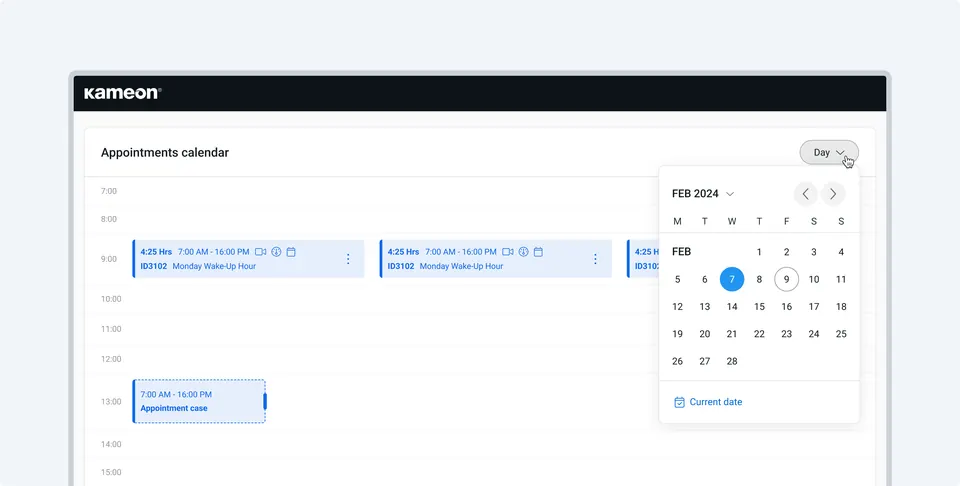Choose February 6 in the date picker
The width and height of the screenshot is (960, 486).
[x=705, y=279]
